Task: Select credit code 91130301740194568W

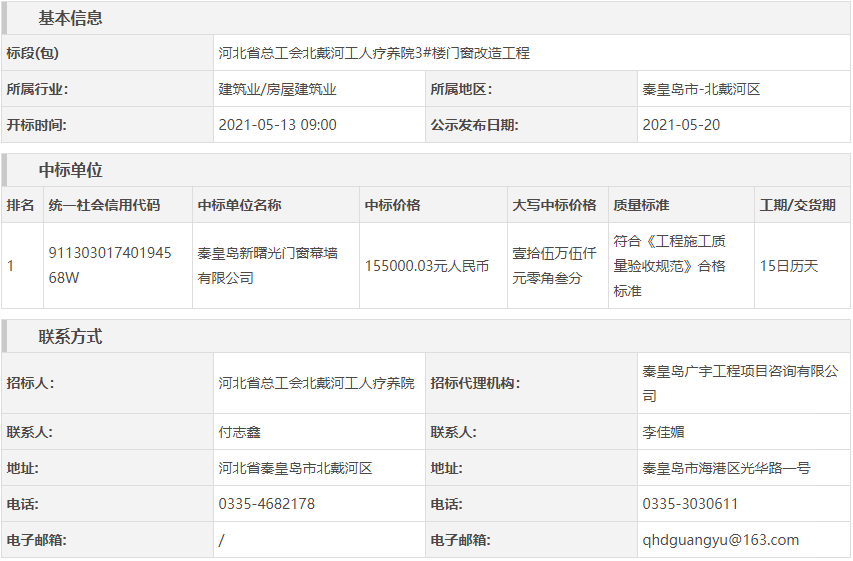Action: tap(110, 266)
